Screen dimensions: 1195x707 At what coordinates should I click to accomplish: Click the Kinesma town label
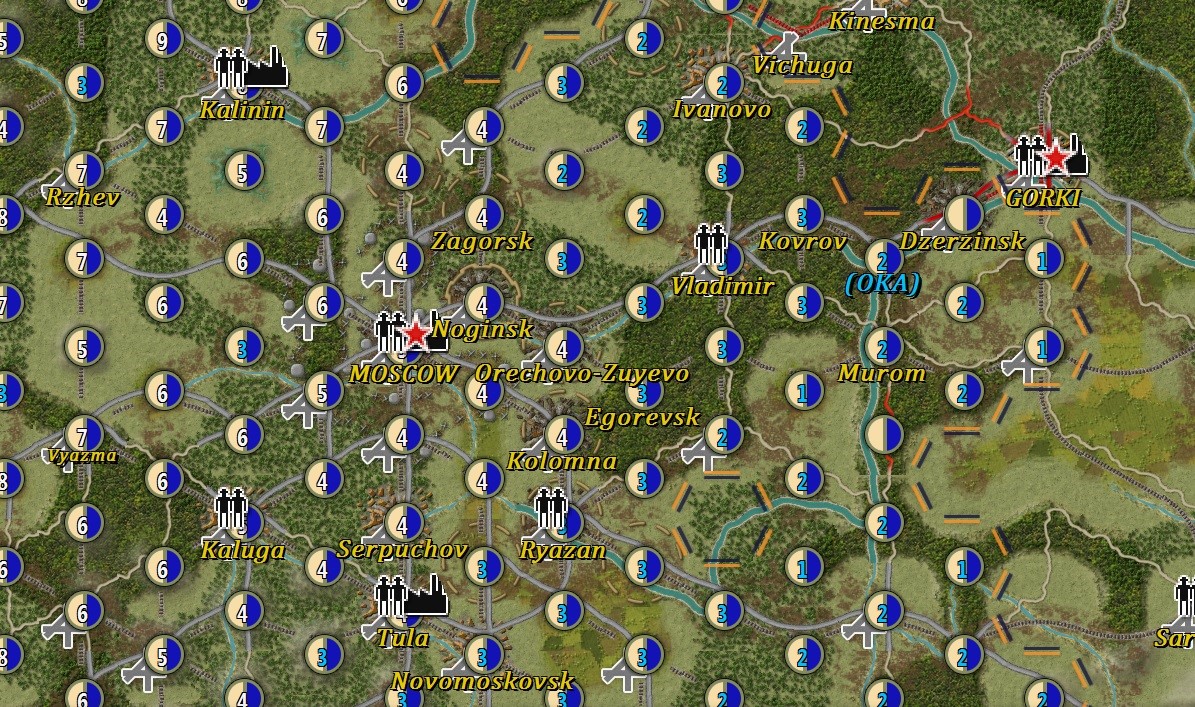[x=882, y=21]
